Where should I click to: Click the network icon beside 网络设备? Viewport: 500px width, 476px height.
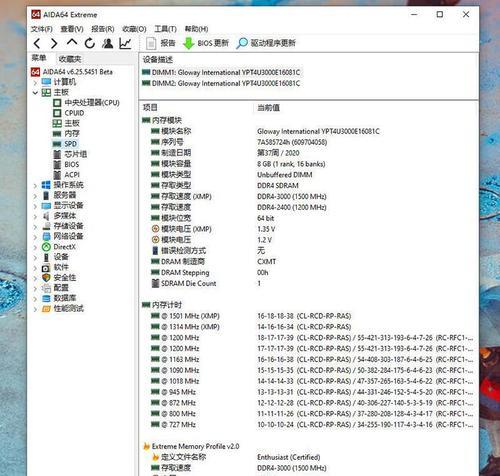[46, 237]
